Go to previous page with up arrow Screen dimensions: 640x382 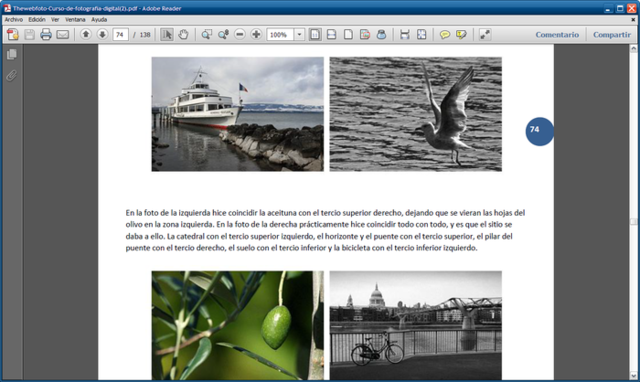85,34
